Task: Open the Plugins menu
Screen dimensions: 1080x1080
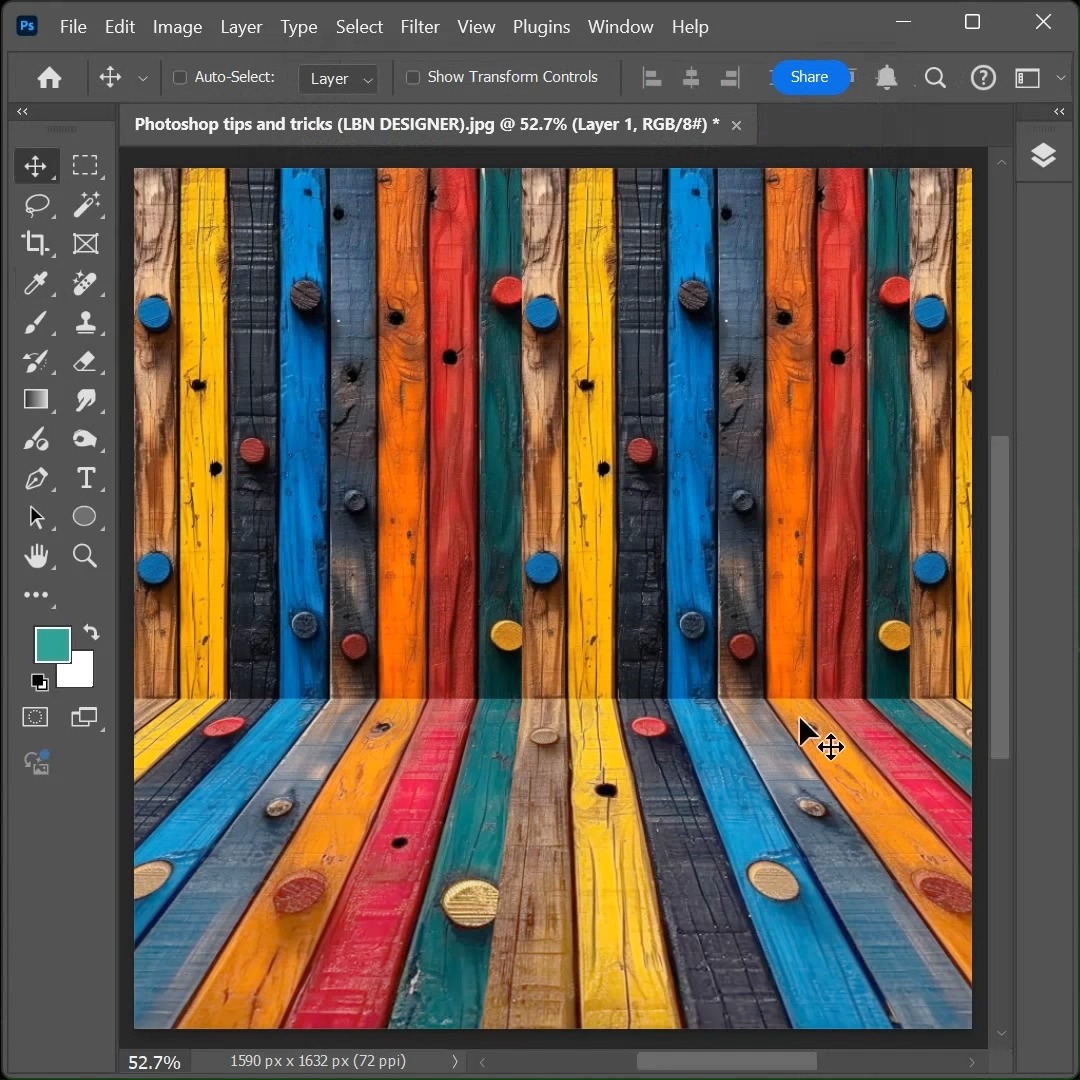Action: 541,27
